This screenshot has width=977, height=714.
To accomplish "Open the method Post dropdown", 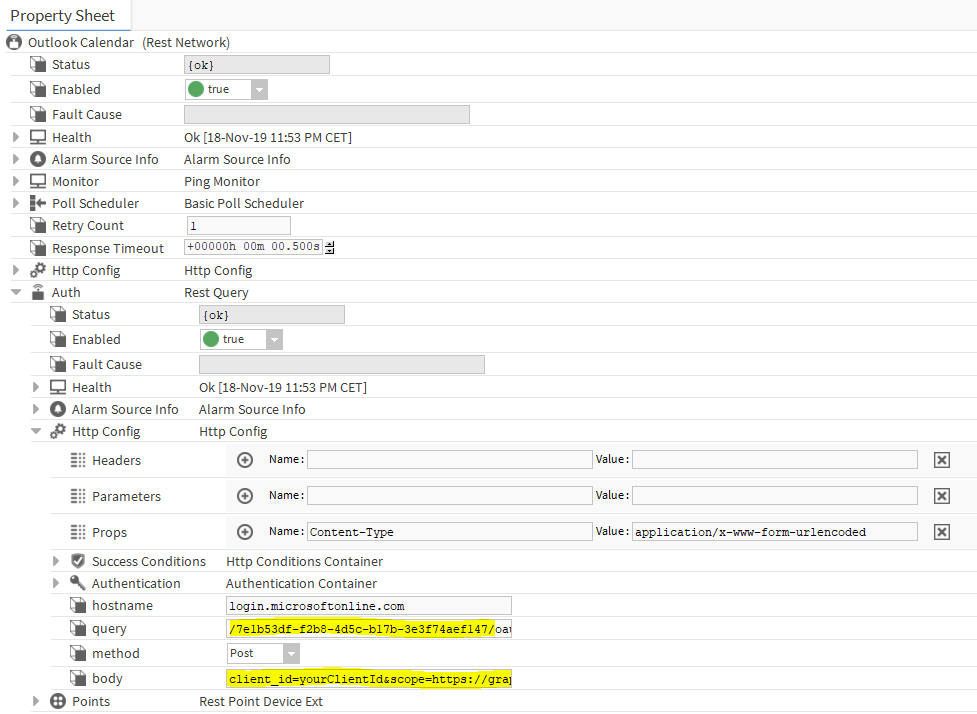I will (291, 653).
